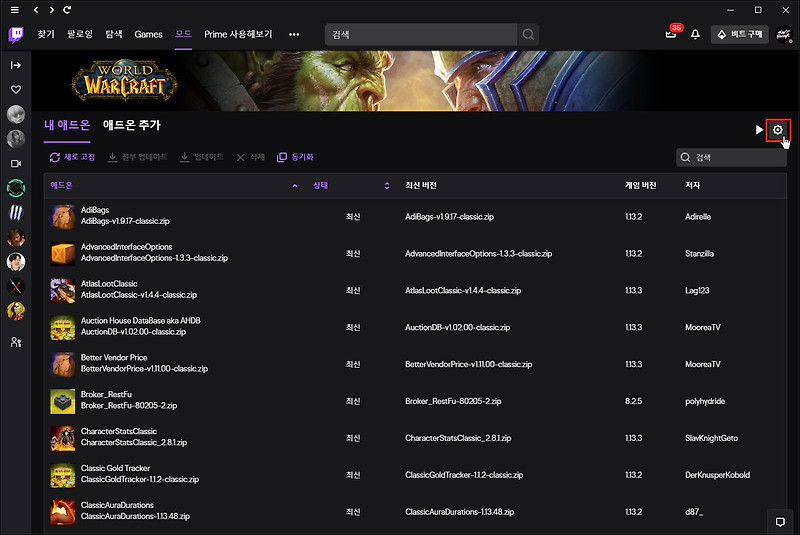Screen dimensions: 800x535
Task: Open the green circular channel avatar in sidebar
Action: click(16, 188)
